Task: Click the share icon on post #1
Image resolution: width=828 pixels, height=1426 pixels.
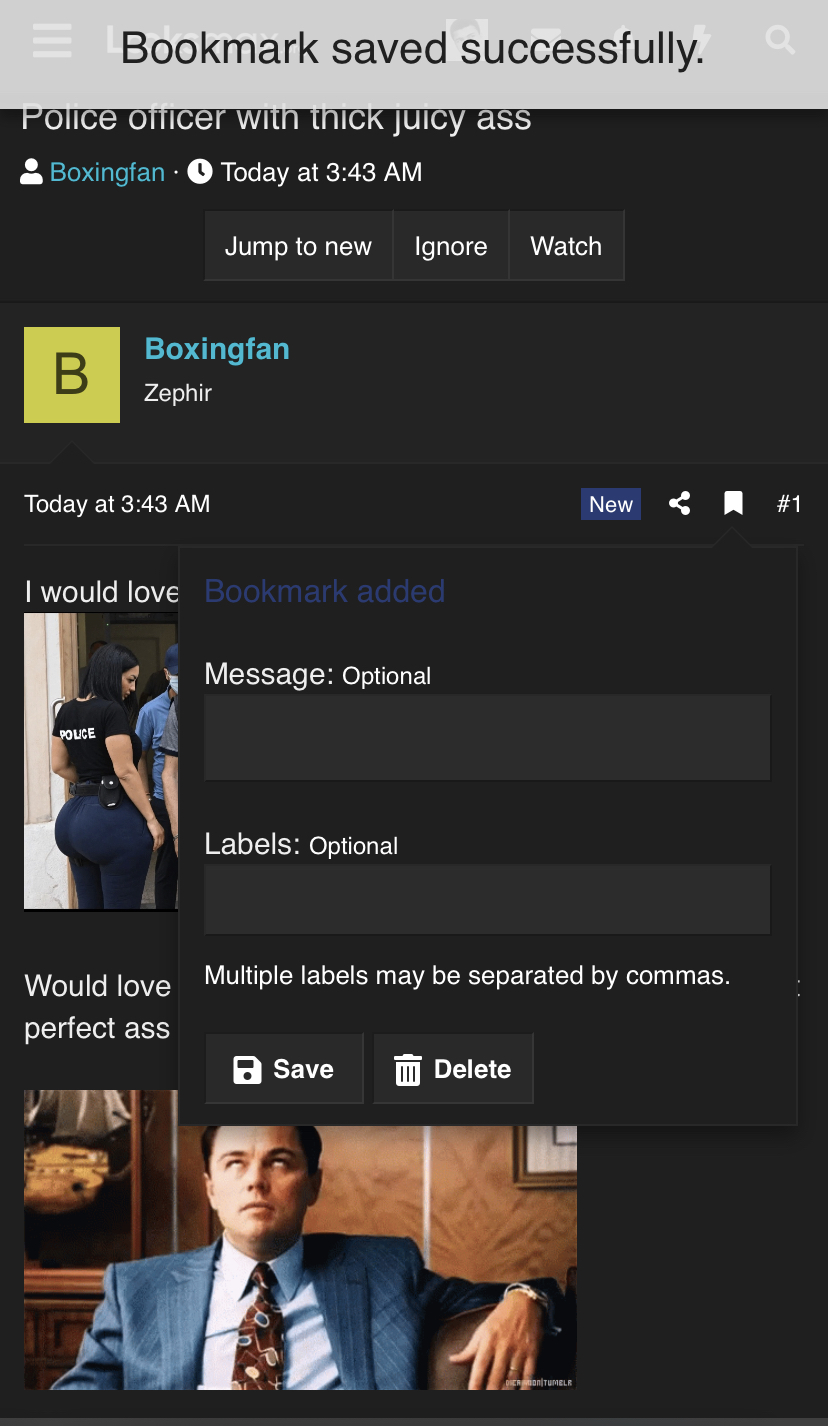Action: coord(680,503)
